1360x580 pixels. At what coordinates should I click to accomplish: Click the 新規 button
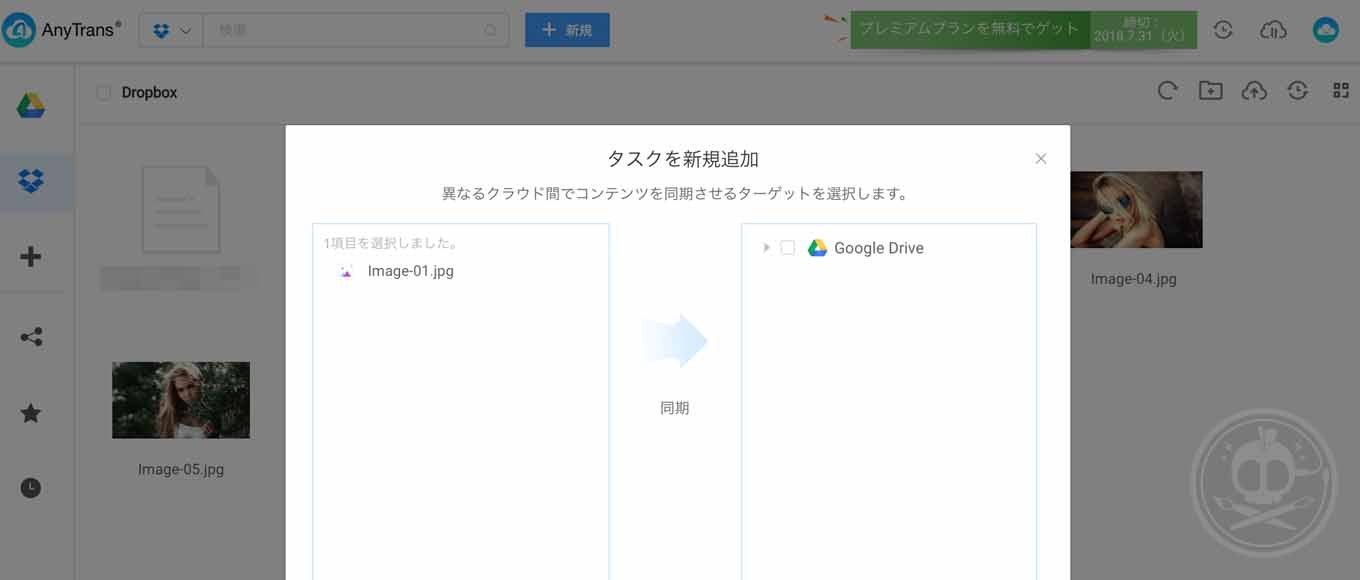pos(567,30)
